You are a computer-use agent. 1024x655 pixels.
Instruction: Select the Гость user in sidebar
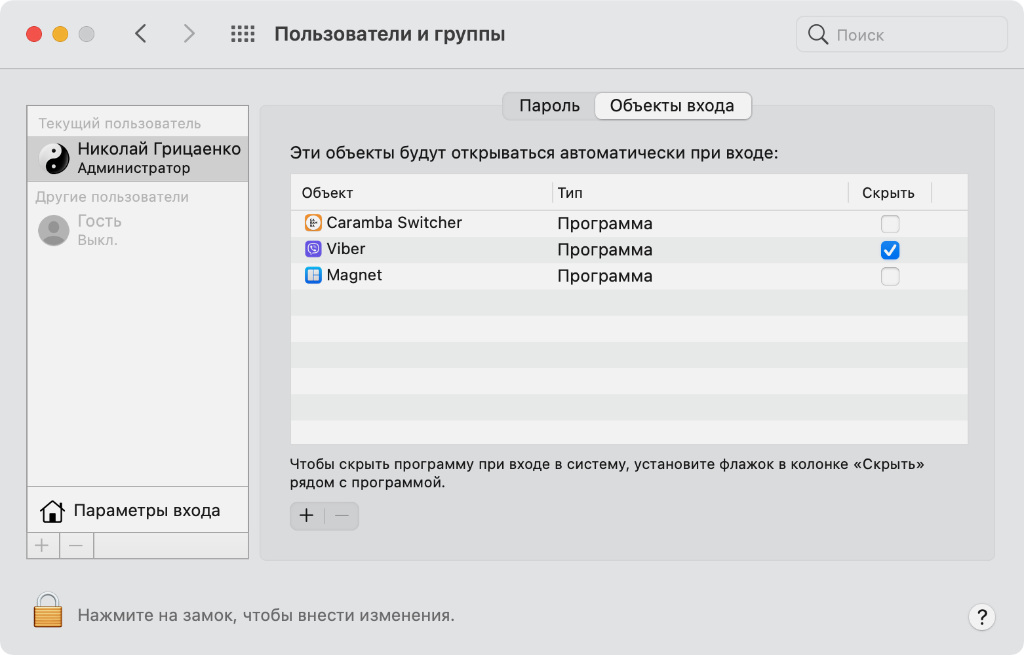[99, 230]
